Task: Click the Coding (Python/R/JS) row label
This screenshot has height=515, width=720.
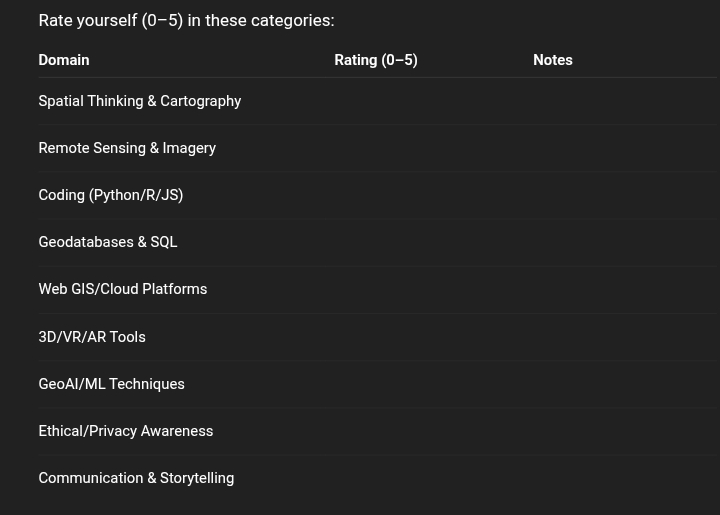Action: click(x=111, y=195)
